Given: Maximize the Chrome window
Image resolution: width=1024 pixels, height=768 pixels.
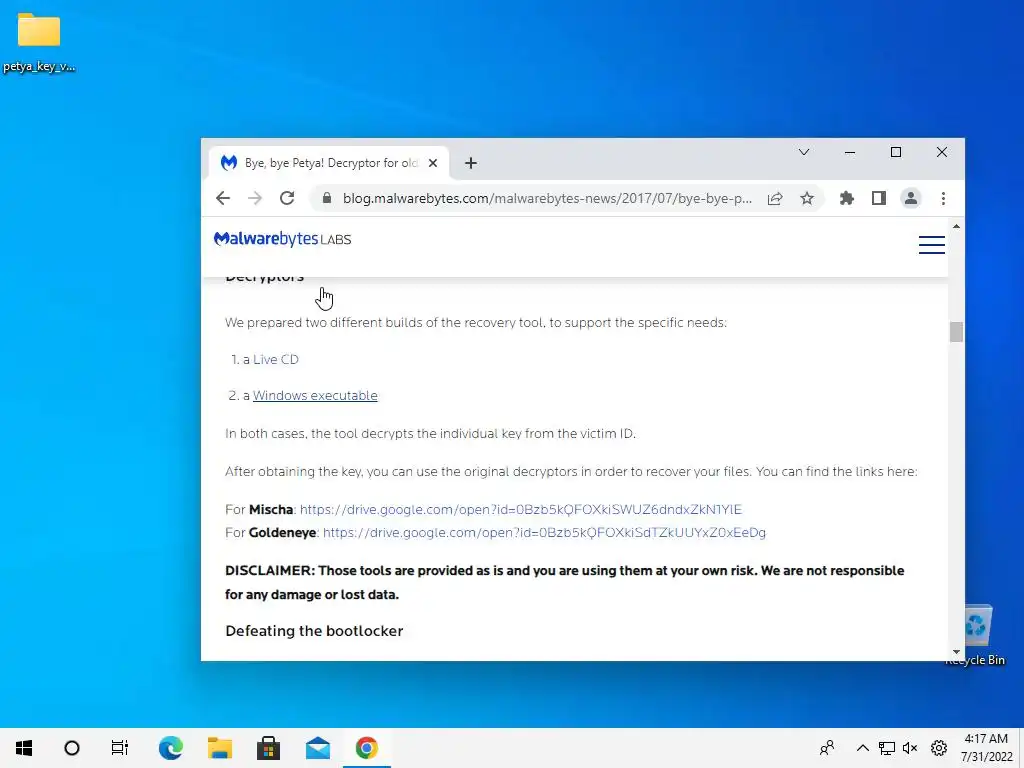Looking at the screenshot, I should click(896, 152).
